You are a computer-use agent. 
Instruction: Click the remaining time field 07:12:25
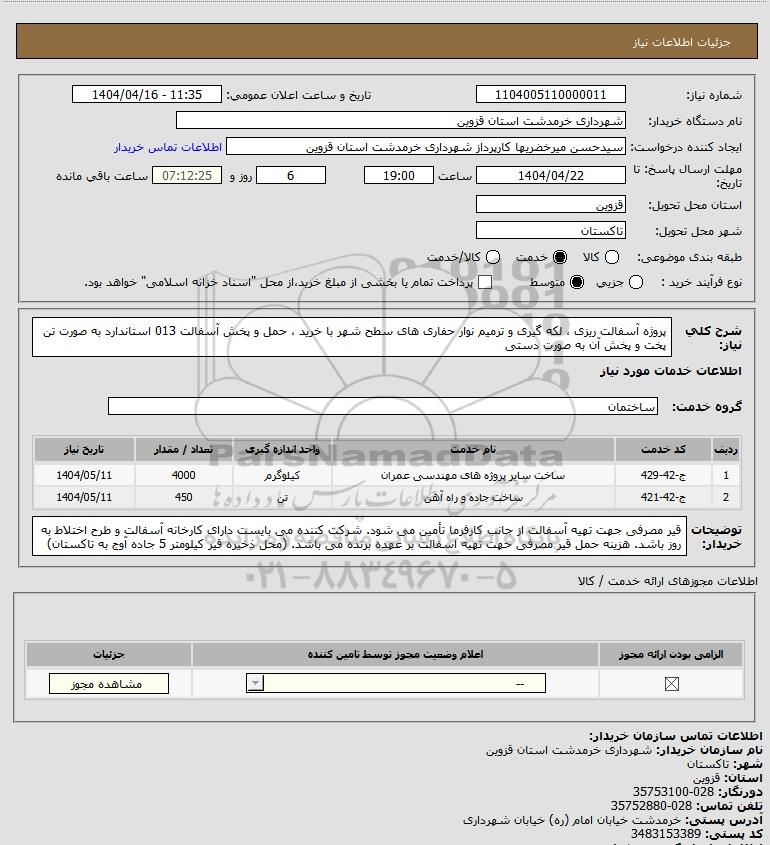click(x=186, y=176)
